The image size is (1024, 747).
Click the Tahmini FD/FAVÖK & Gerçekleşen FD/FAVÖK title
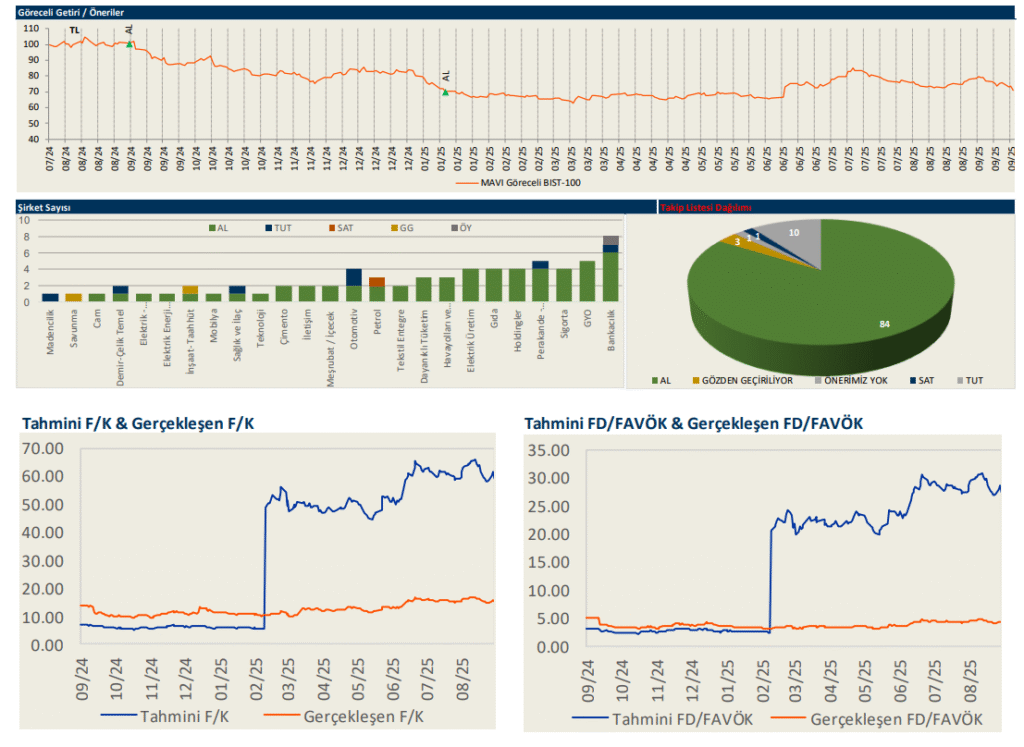coord(693,424)
